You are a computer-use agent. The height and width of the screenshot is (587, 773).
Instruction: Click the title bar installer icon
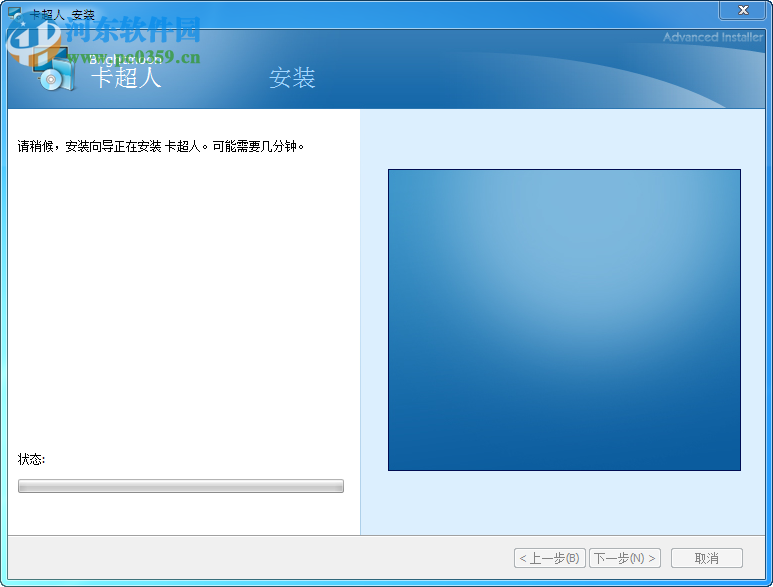pos(16,13)
